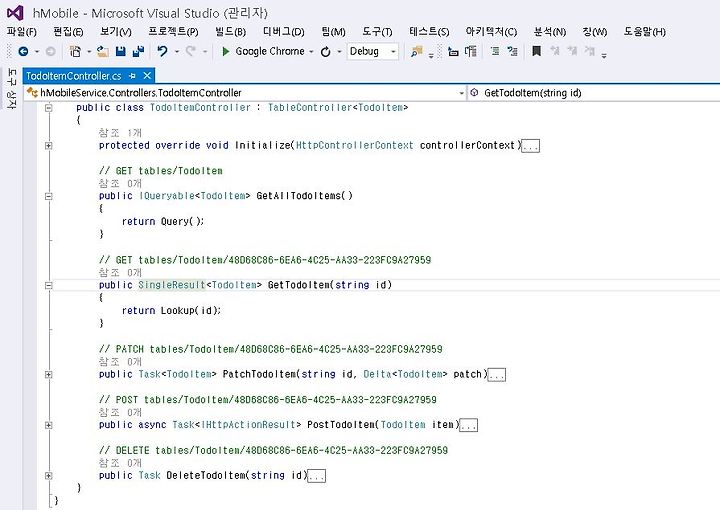
Task: Open the 도구(T) menu
Action: pos(377,32)
